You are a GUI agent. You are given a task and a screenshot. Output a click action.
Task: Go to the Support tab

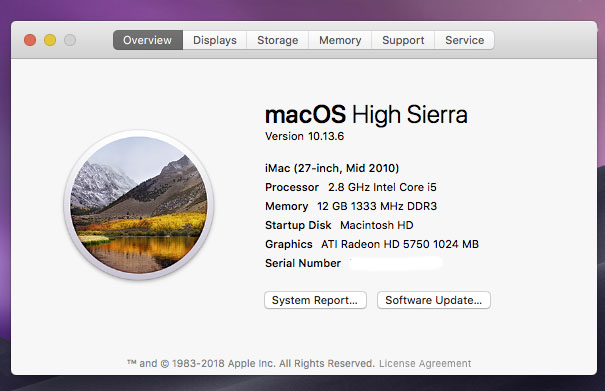[x=403, y=40]
